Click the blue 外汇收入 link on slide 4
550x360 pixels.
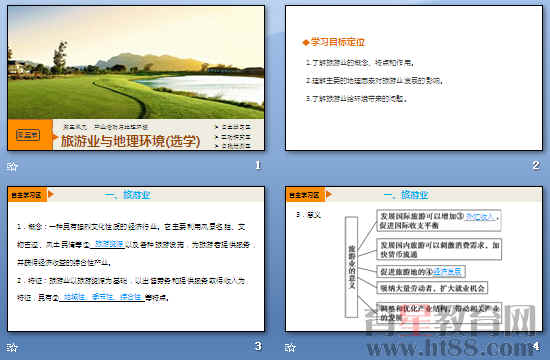point(480,216)
